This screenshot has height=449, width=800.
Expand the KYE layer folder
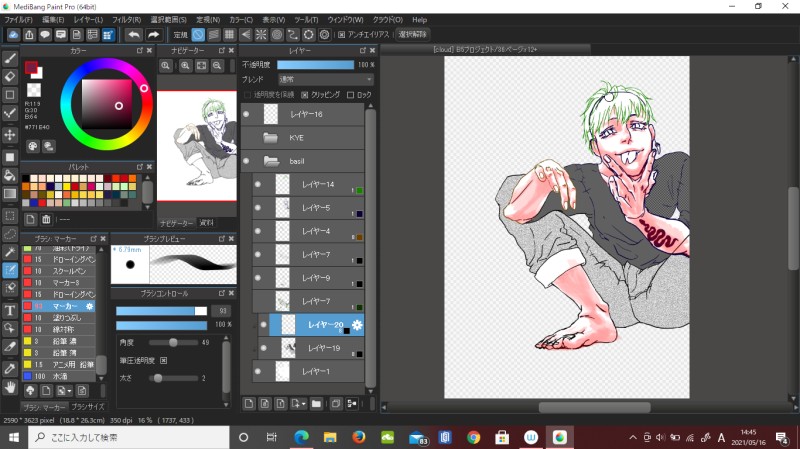coord(270,138)
